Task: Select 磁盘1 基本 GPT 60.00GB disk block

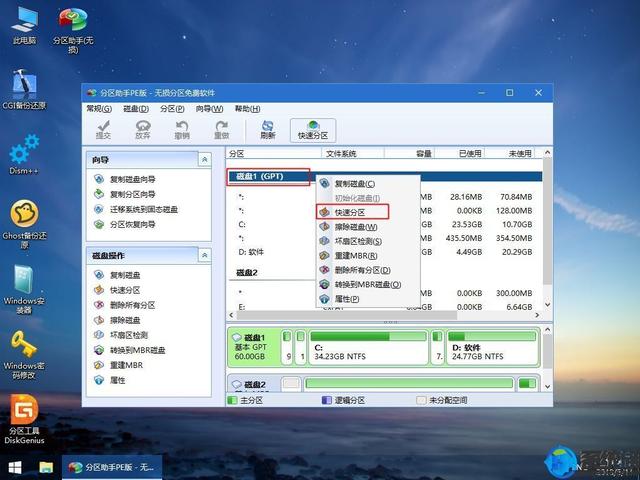Action: coord(253,348)
